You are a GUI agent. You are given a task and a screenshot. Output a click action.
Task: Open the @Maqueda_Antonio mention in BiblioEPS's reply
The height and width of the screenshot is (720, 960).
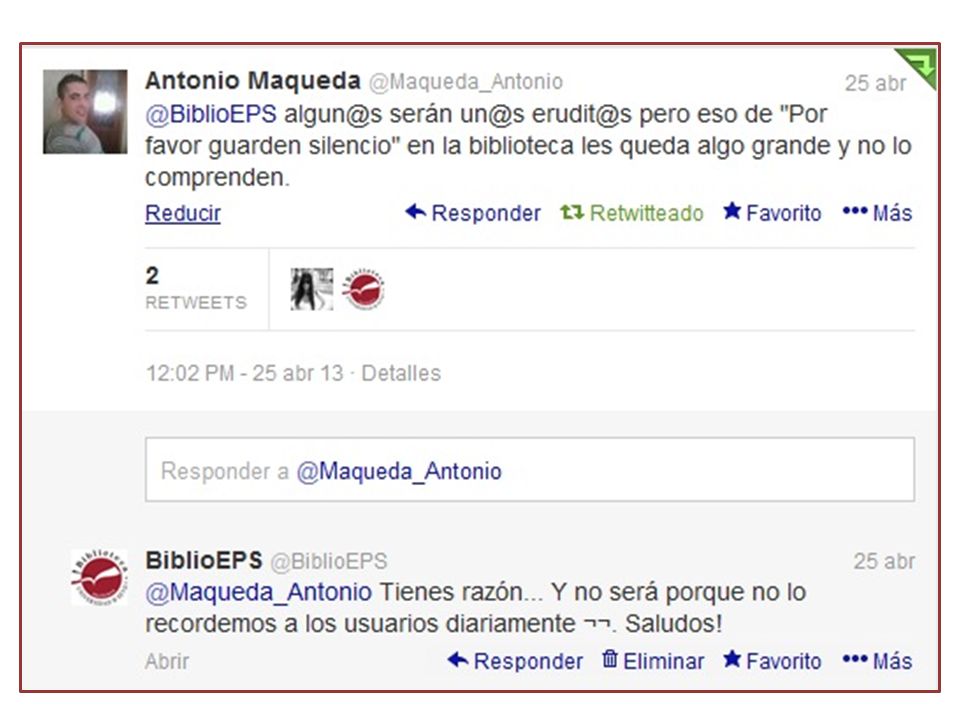258,593
